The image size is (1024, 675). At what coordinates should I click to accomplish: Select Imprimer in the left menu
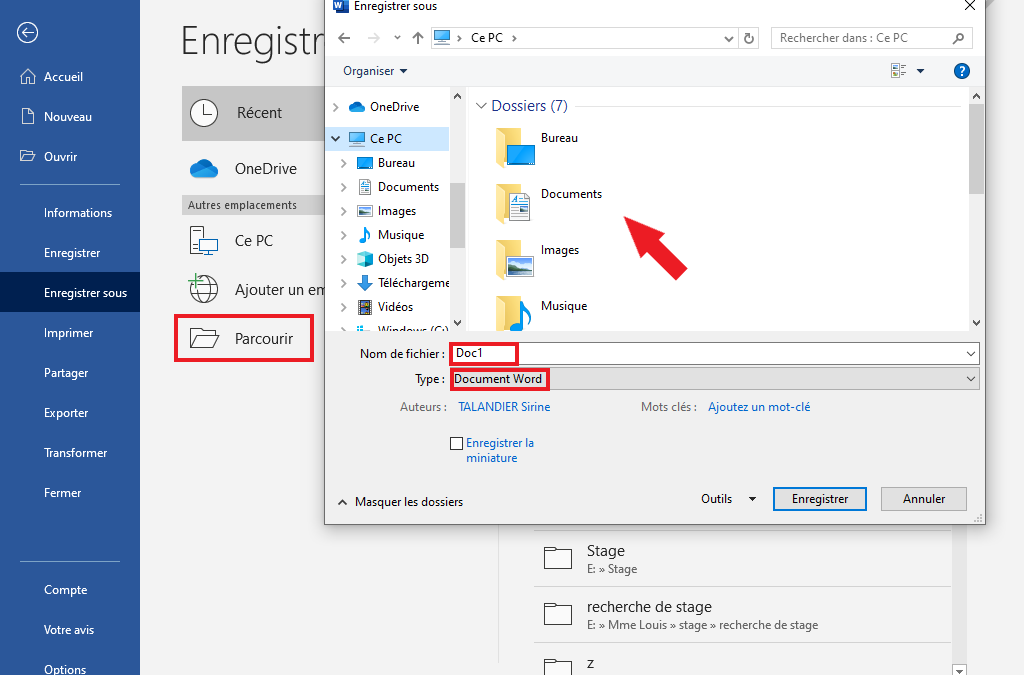[68, 333]
